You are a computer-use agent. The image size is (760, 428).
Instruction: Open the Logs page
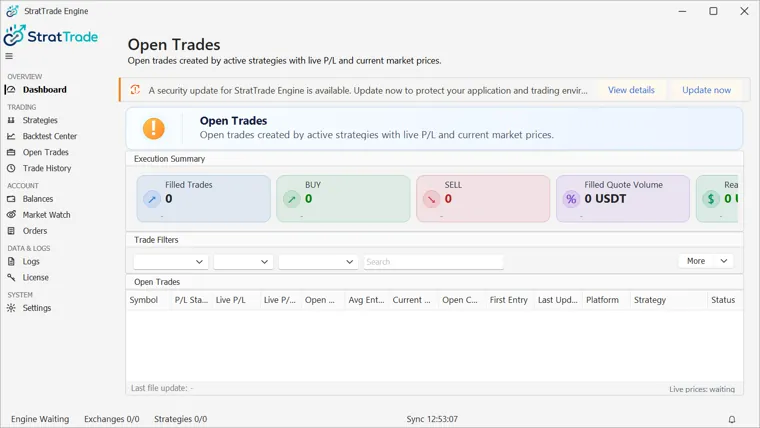pos(31,261)
